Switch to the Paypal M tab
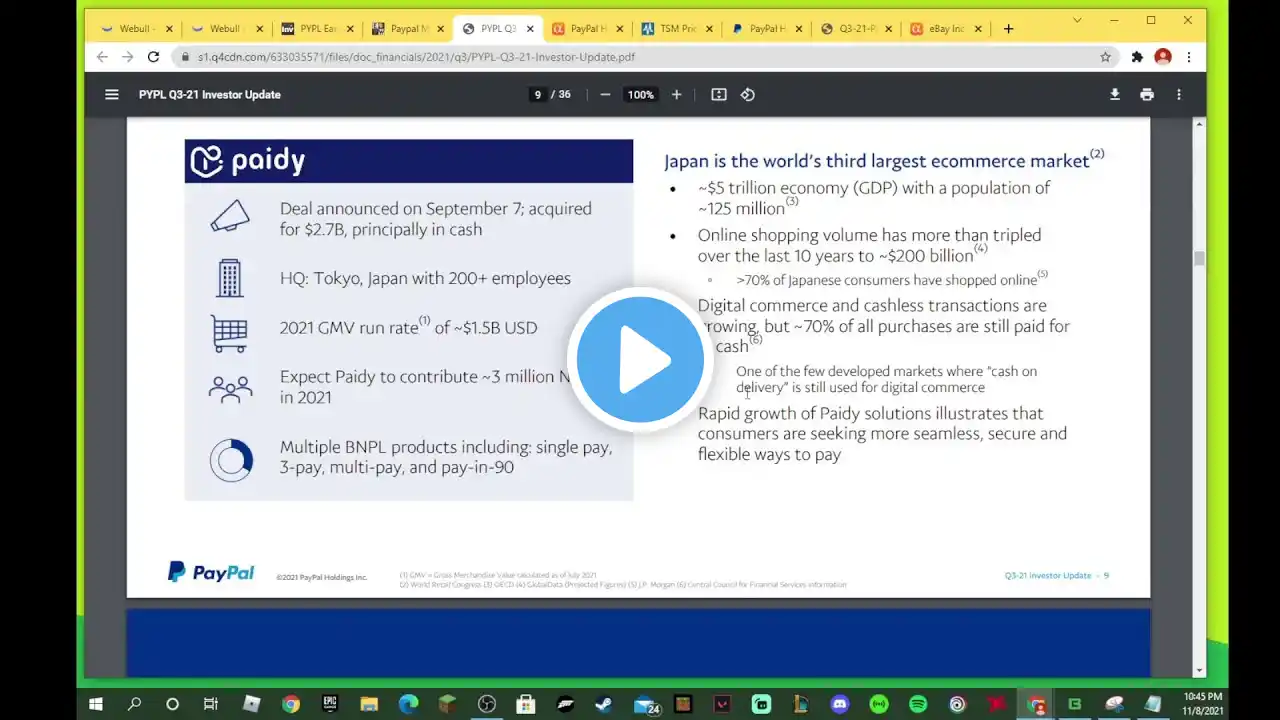This screenshot has height=720, width=1280. click(405, 29)
